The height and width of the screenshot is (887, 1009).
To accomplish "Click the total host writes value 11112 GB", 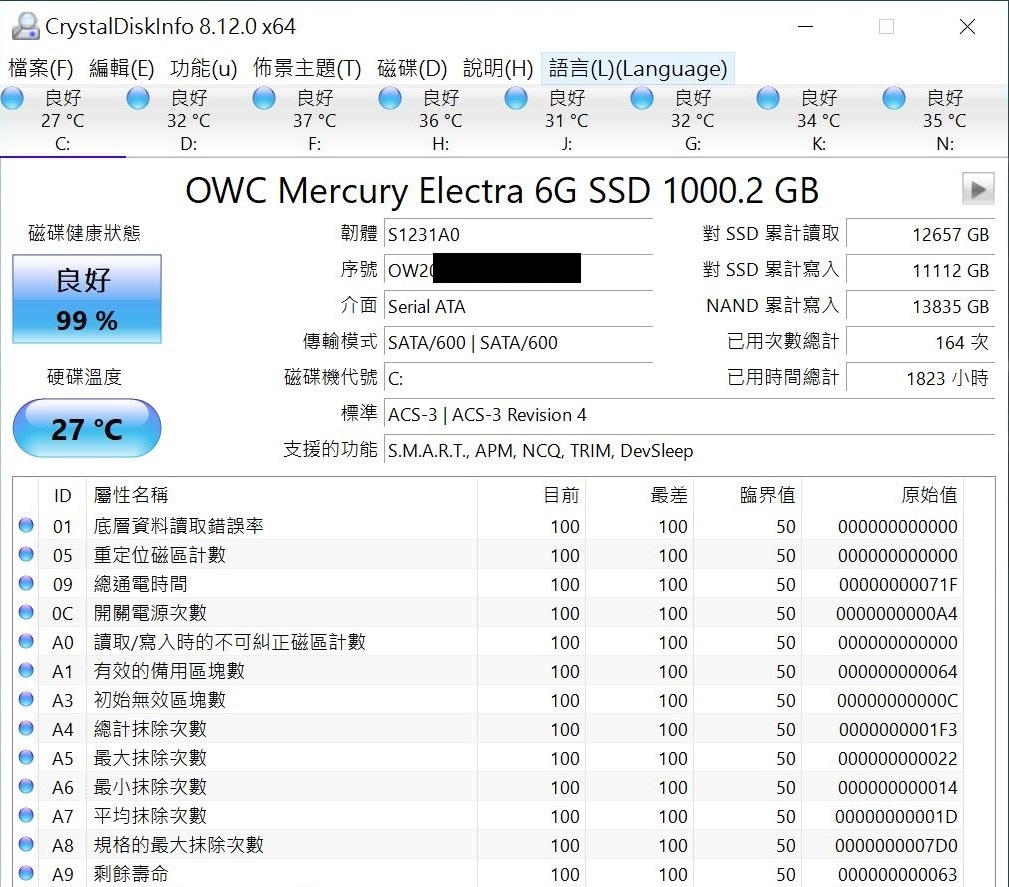I will pyautogui.click(x=920, y=270).
